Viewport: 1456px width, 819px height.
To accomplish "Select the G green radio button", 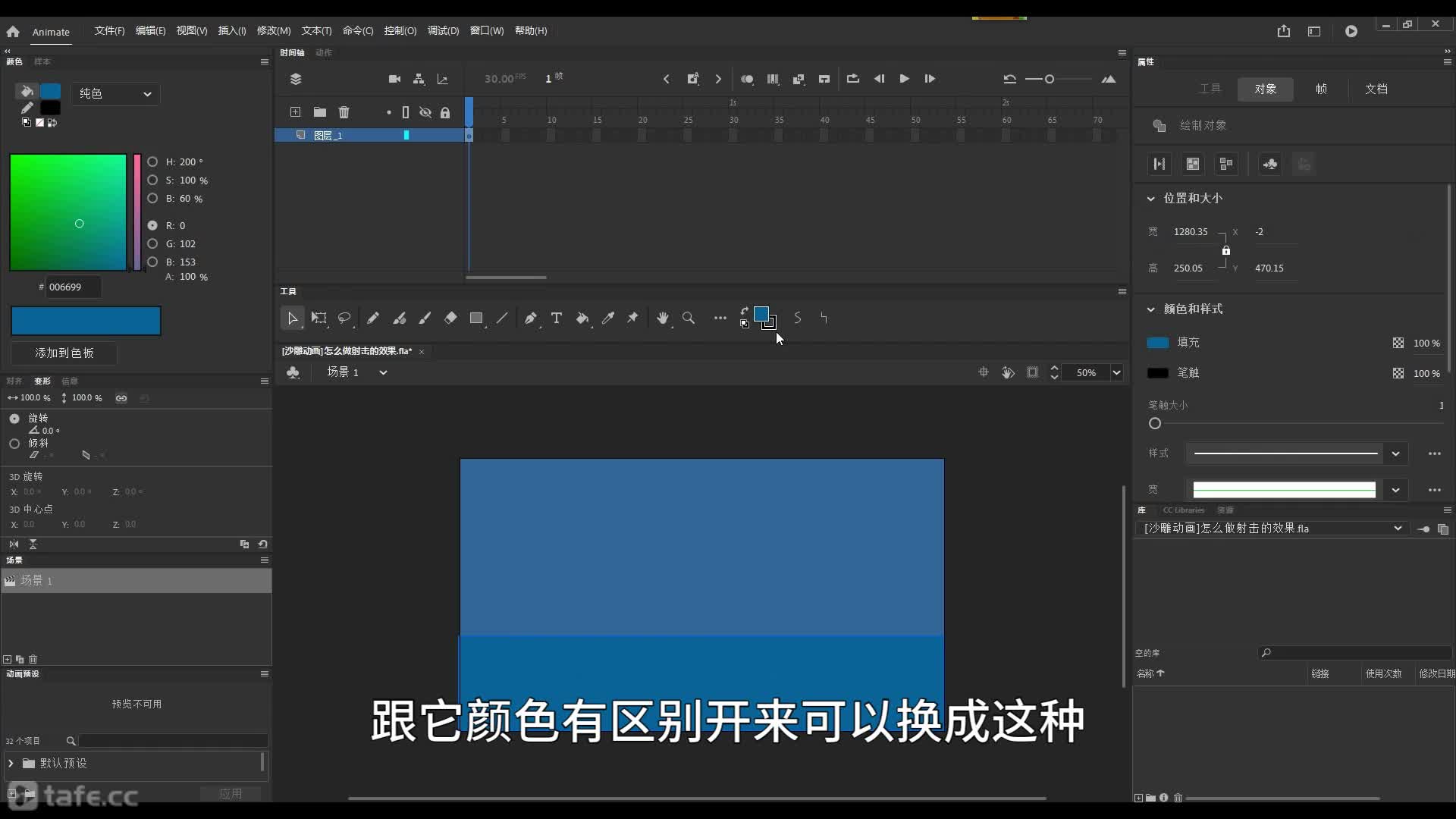I will (x=152, y=243).
